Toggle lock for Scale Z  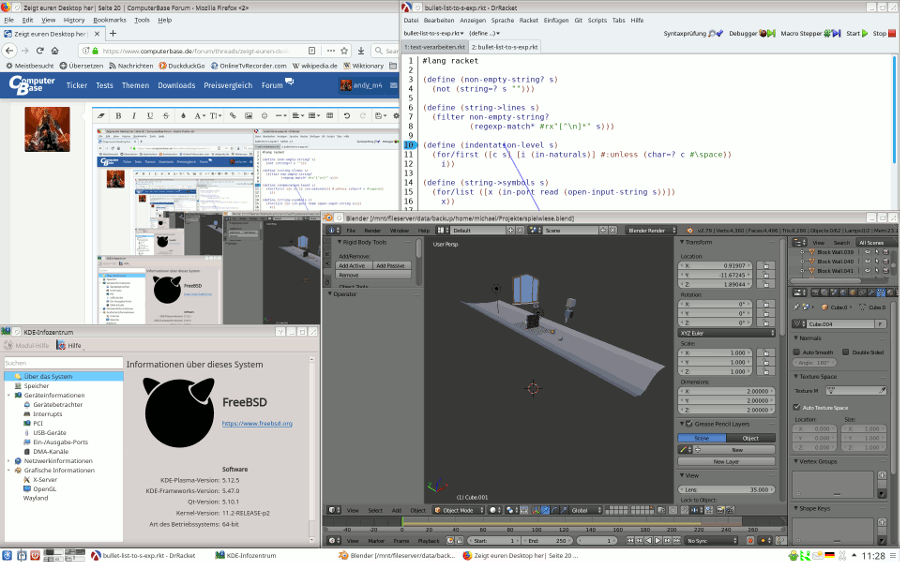766,371
